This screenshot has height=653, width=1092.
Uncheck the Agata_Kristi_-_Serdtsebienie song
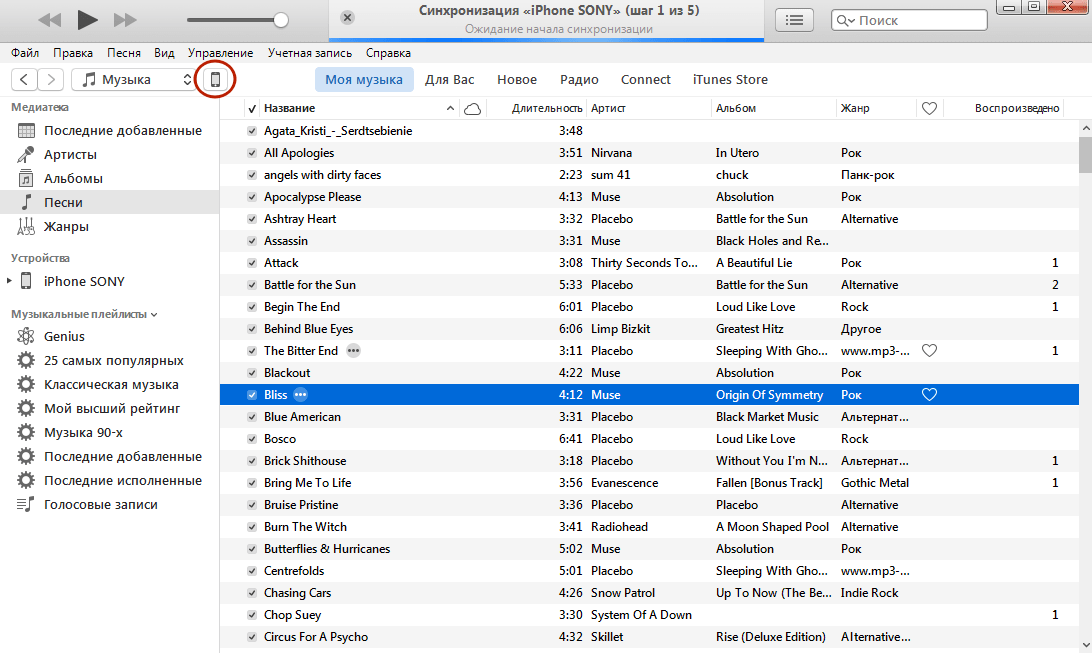pos(252,131)
